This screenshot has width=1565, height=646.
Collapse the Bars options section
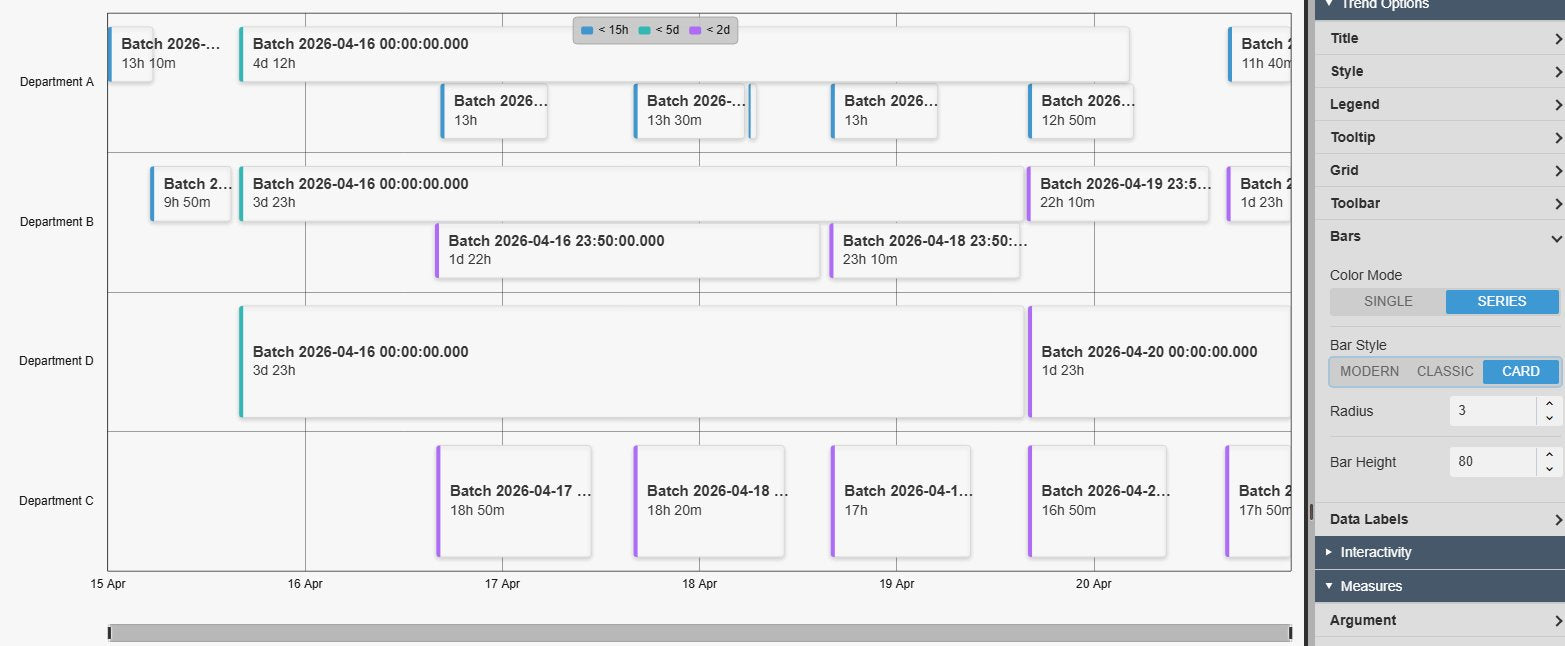1440,237
